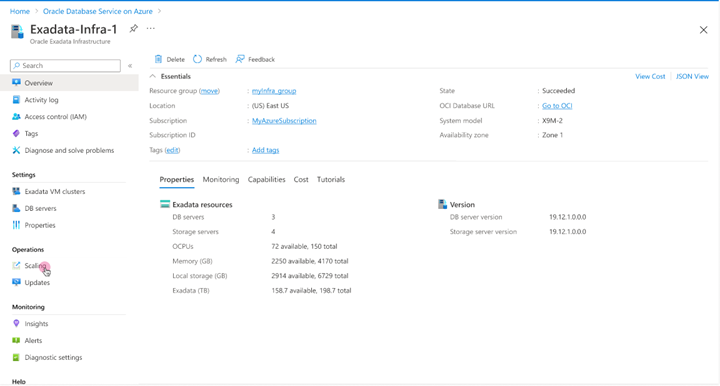This screenshot has height=386, width=720.
Task: Switch to the Monitoring tab
Action: pyautogui.click(x=221, y=179)
